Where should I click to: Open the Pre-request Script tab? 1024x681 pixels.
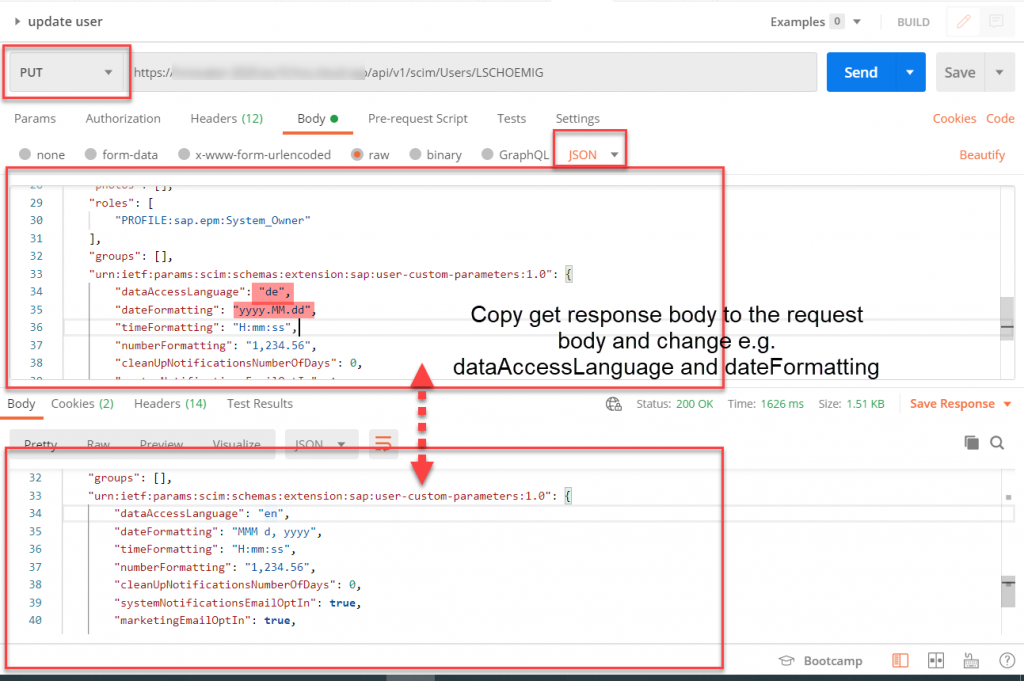coord(418,118)
